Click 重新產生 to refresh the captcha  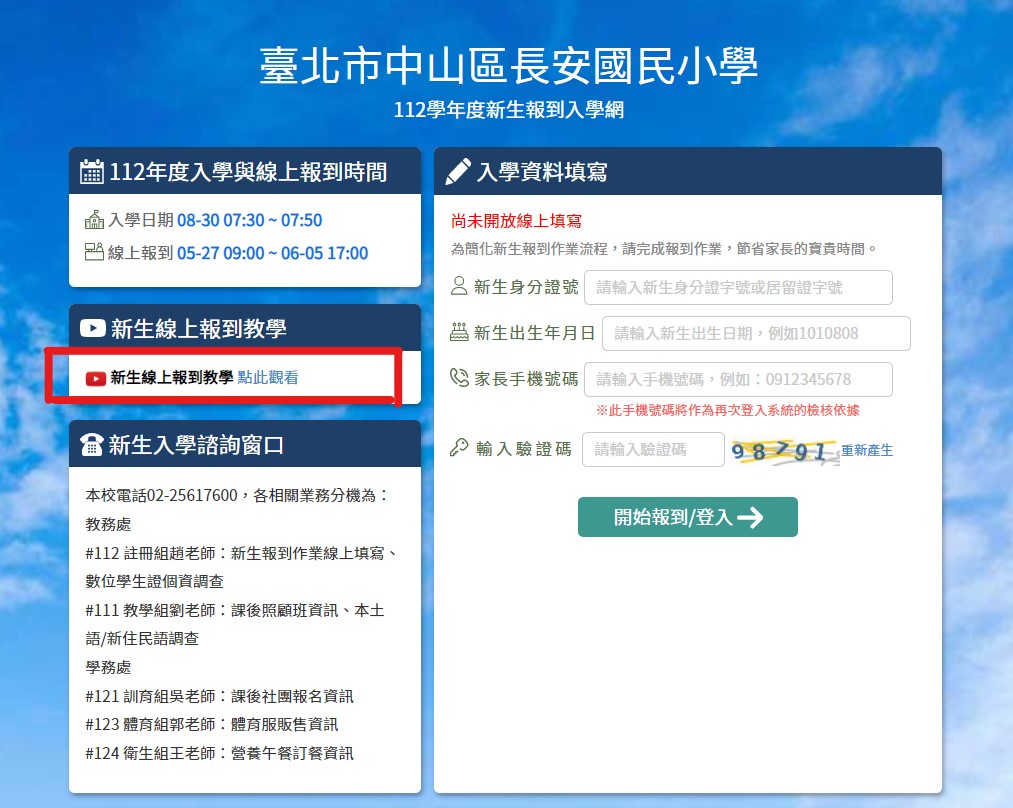866,451
